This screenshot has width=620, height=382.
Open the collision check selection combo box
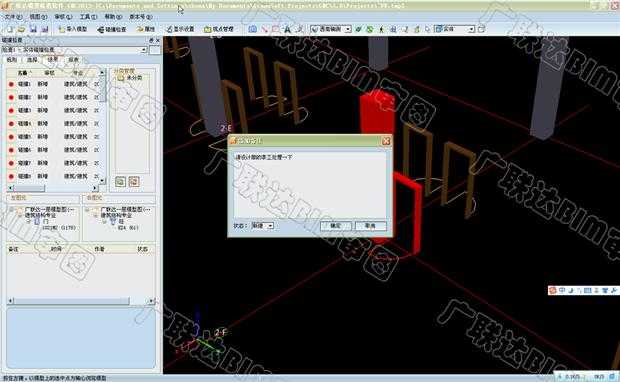[74, 50]
